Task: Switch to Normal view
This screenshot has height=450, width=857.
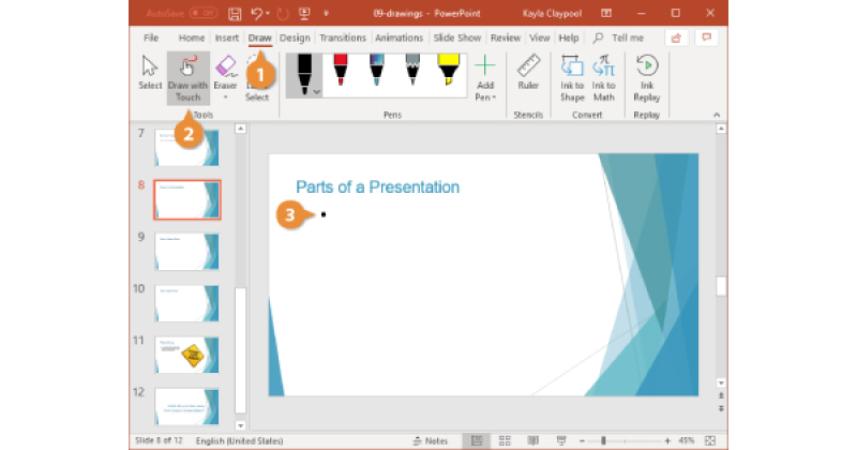Action: pos(476,441)
